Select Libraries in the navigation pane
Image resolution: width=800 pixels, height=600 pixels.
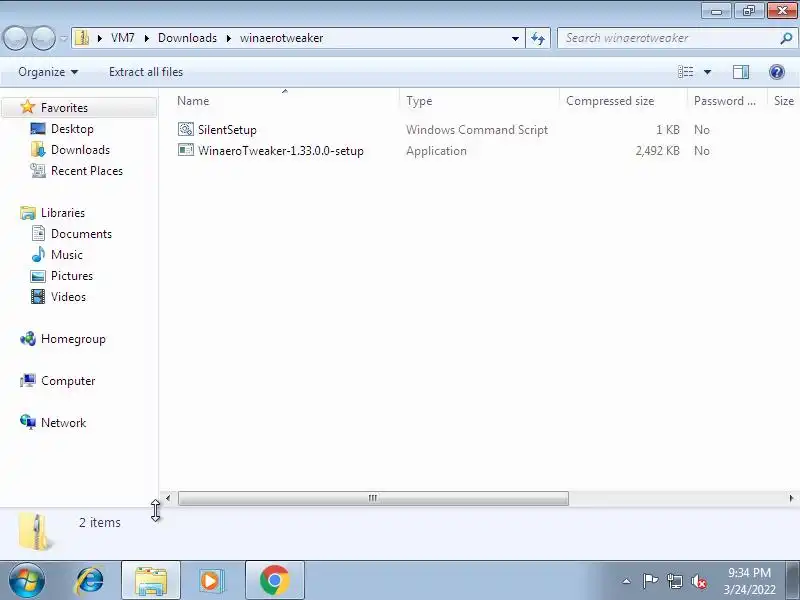[63, 212]
